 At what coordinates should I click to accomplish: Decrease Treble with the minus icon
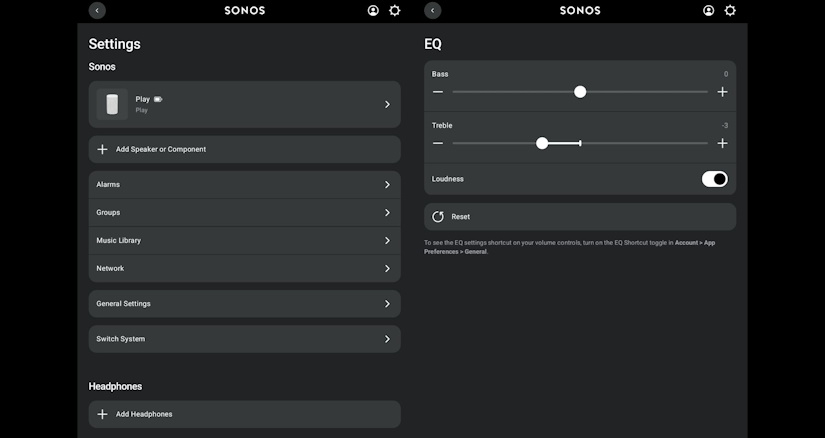[438, 143]
